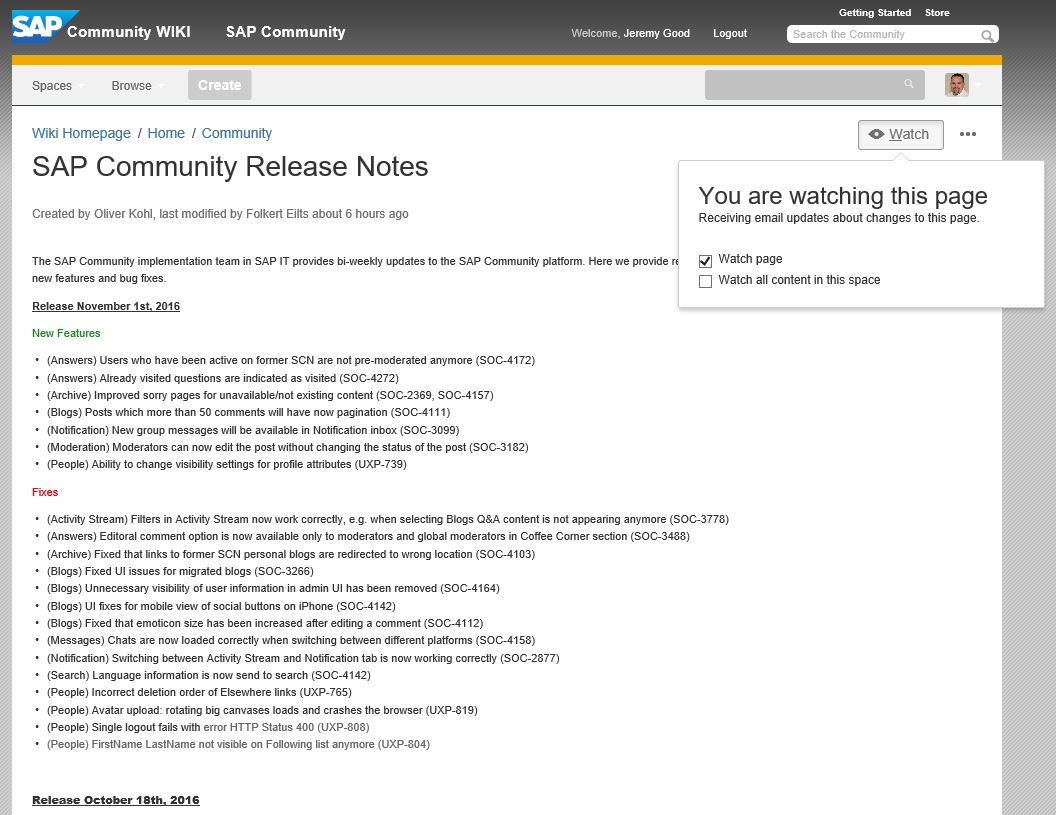
Task: Expand the Spaces dropdown menu
Action: tap(57, 86)
